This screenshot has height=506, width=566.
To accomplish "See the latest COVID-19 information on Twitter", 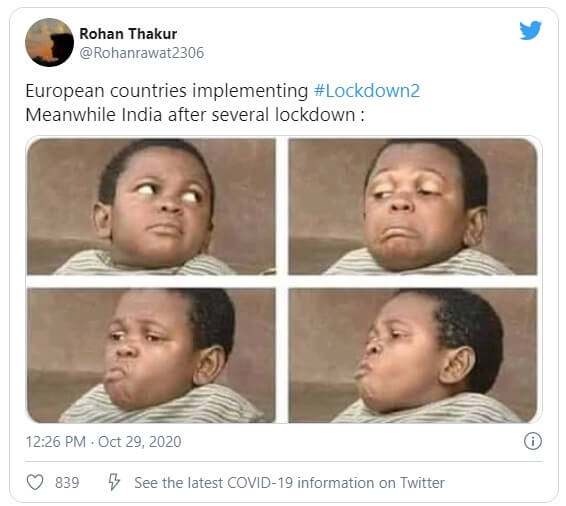I will tap(289, 483).
